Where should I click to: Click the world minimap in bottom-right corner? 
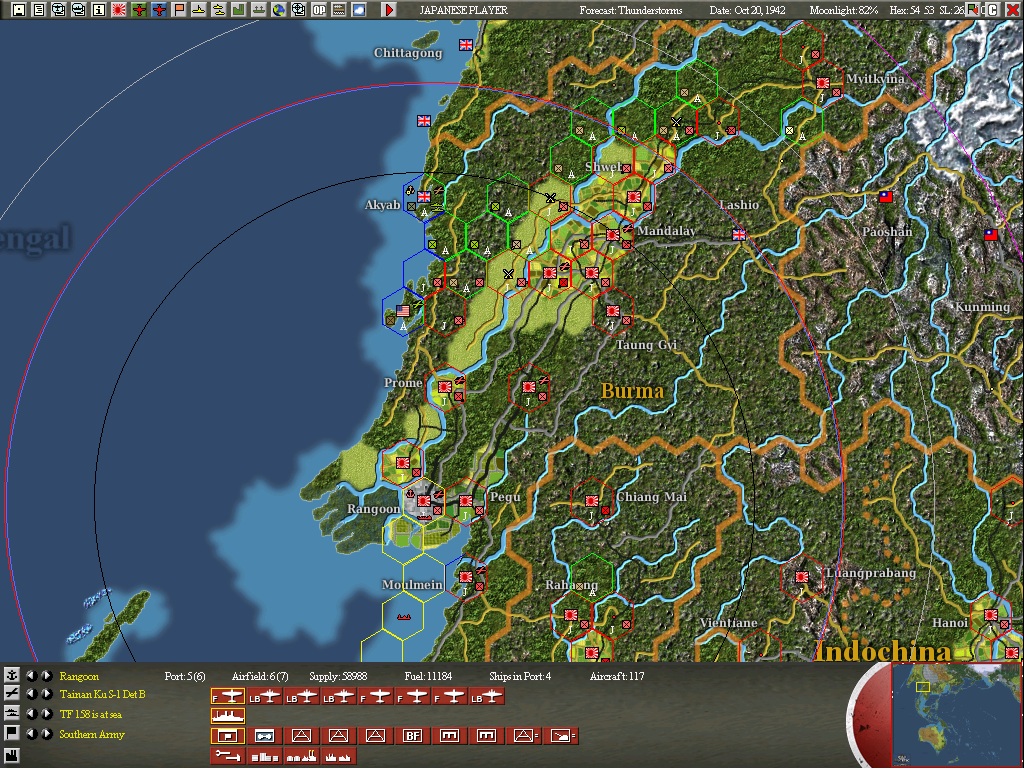point(956,714)
